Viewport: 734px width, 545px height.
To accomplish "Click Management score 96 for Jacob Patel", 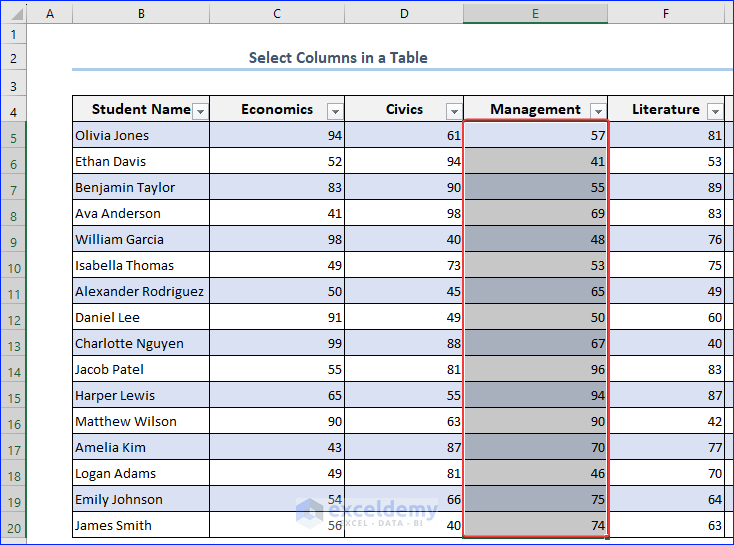I will 536,369.
